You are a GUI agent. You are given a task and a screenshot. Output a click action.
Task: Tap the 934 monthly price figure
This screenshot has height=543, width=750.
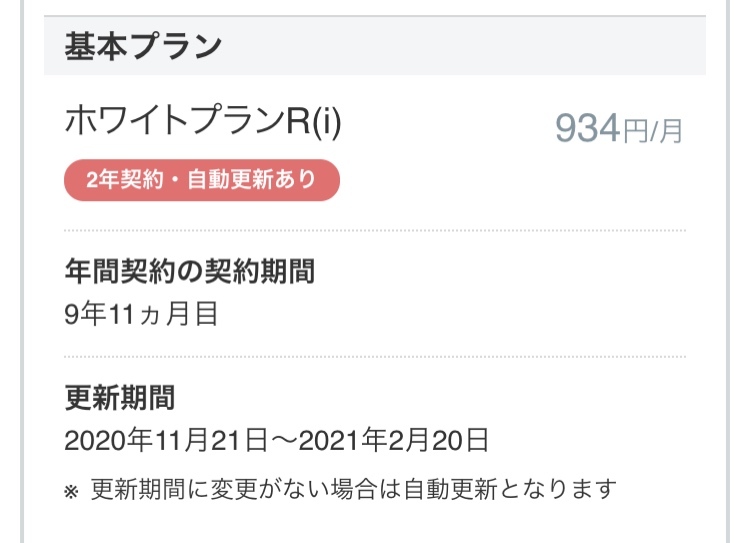pos(588,128)
